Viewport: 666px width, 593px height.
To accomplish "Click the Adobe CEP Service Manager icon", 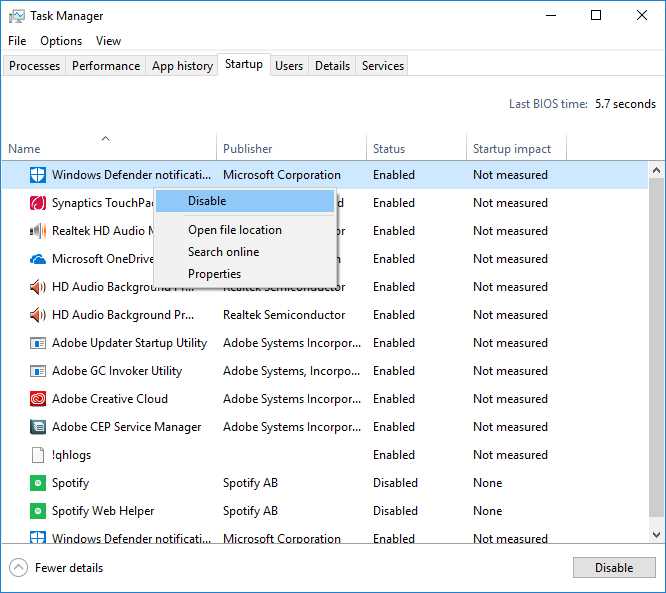I will pyautogui.click(x=38, y=427).
